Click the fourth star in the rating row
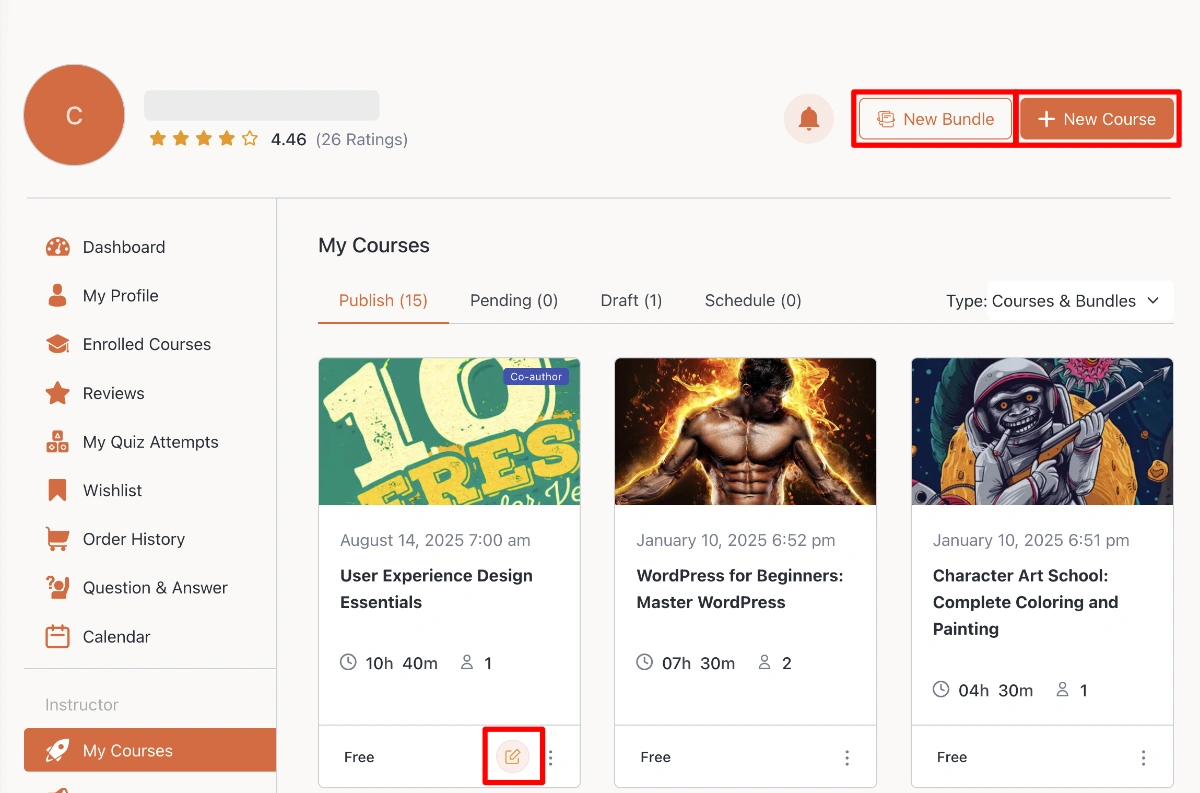This screenshot has width=1200, height=793. [228, 139]
